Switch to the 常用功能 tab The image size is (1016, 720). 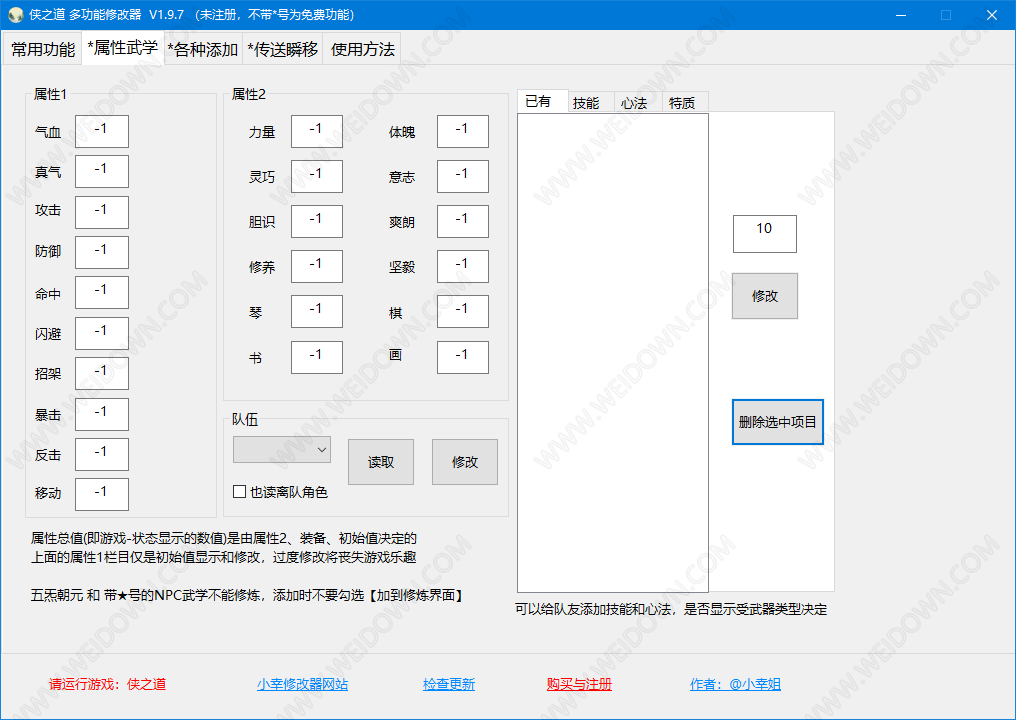[x=43, y=49]
